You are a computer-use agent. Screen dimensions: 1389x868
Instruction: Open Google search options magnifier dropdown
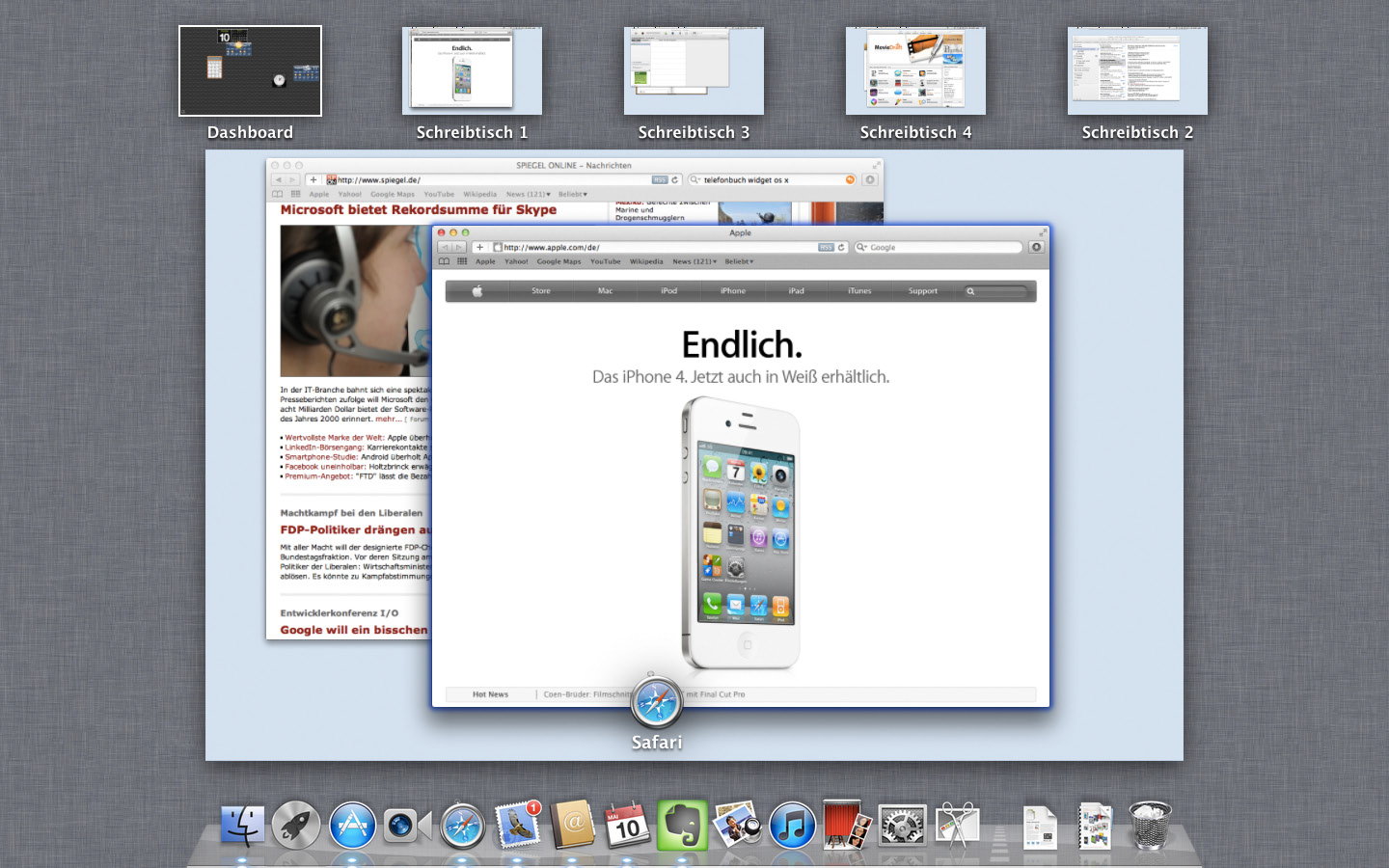pos(862,248)
